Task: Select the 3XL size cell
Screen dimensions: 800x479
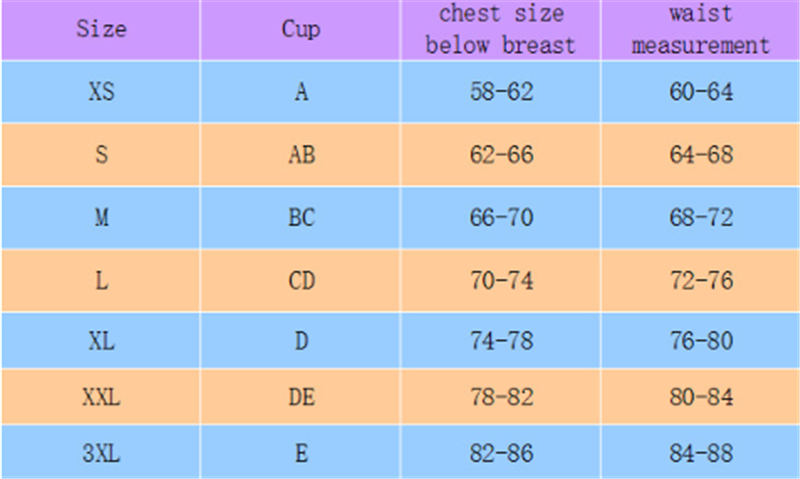Action: (x=101, y=453)
